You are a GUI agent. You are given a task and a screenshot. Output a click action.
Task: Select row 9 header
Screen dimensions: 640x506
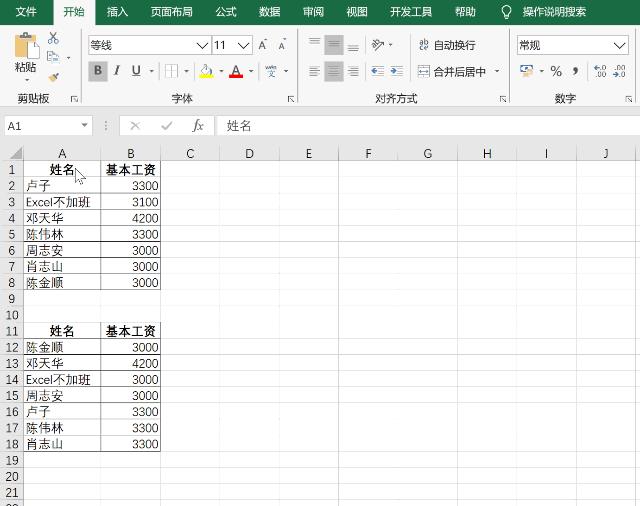click(x=12, y=299)
